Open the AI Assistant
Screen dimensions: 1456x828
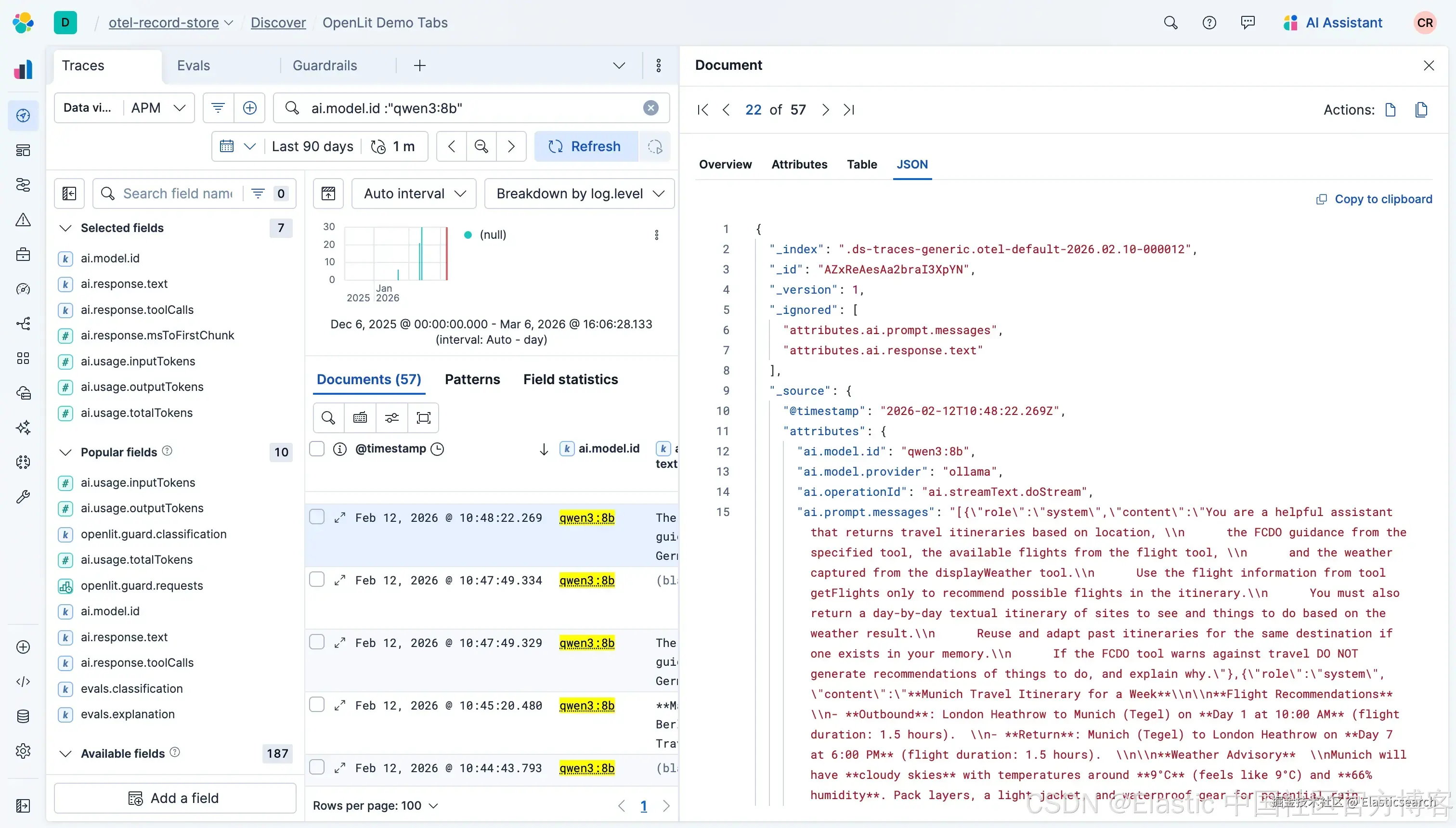pyautogui.click(x=1333, y=23)
